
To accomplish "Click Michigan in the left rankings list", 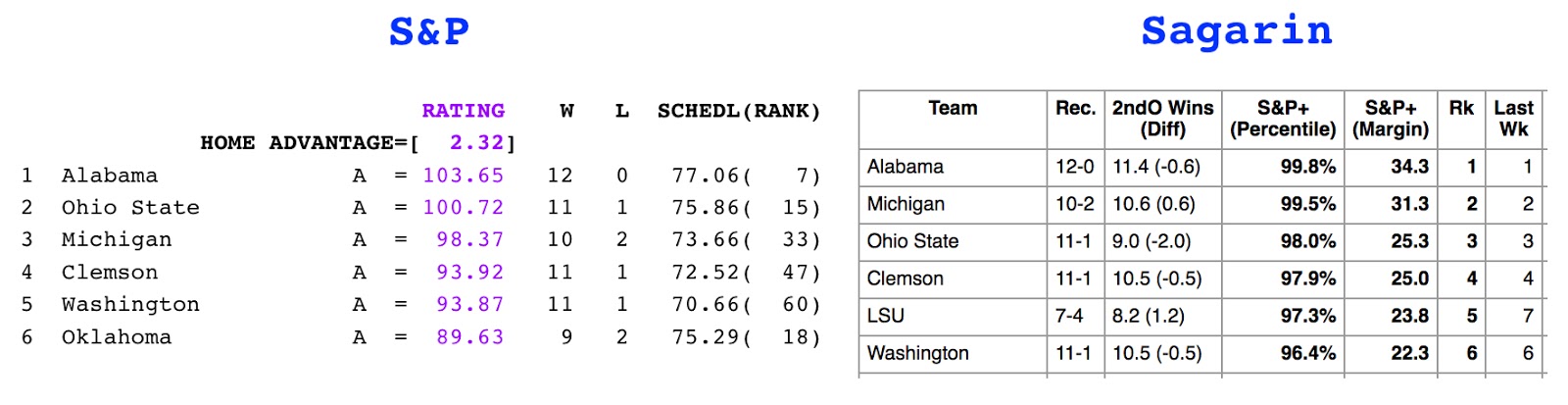I will click(x=116, y=240).
